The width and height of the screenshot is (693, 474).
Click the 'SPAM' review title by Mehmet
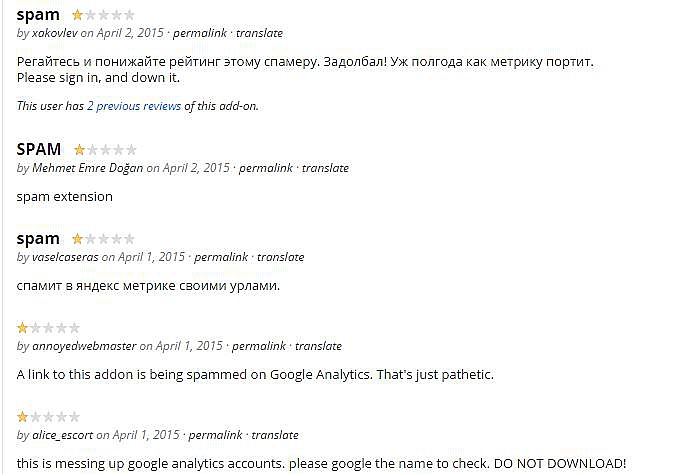(x=39, y=149)
